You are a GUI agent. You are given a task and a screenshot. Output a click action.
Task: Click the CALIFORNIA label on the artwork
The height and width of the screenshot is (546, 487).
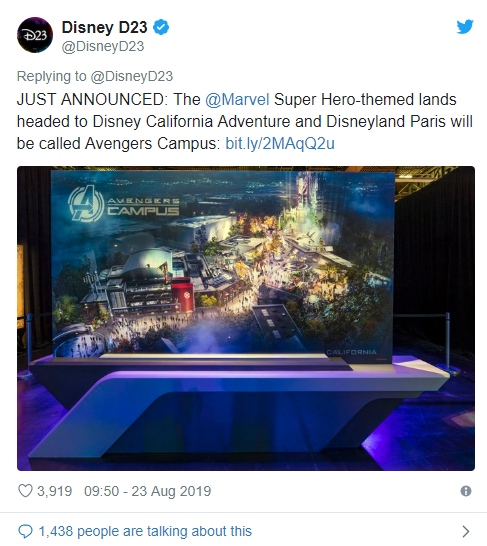pyautogui.click(x=352, y=352)
